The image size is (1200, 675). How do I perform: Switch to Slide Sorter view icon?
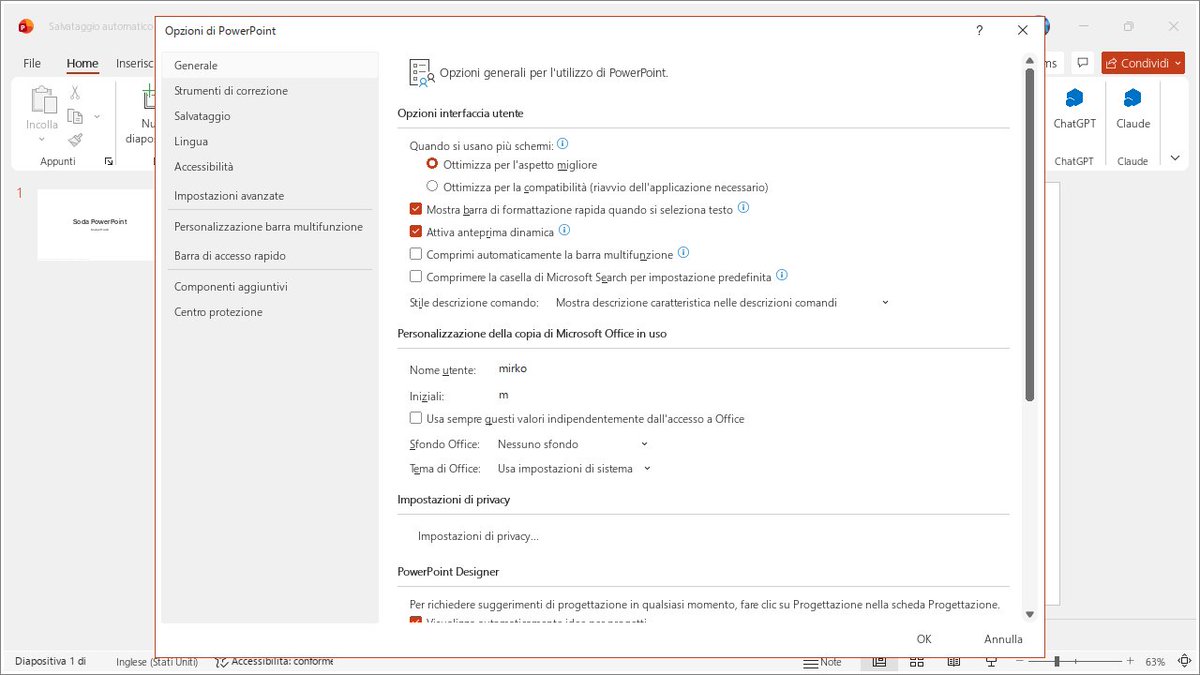(916, 662)
